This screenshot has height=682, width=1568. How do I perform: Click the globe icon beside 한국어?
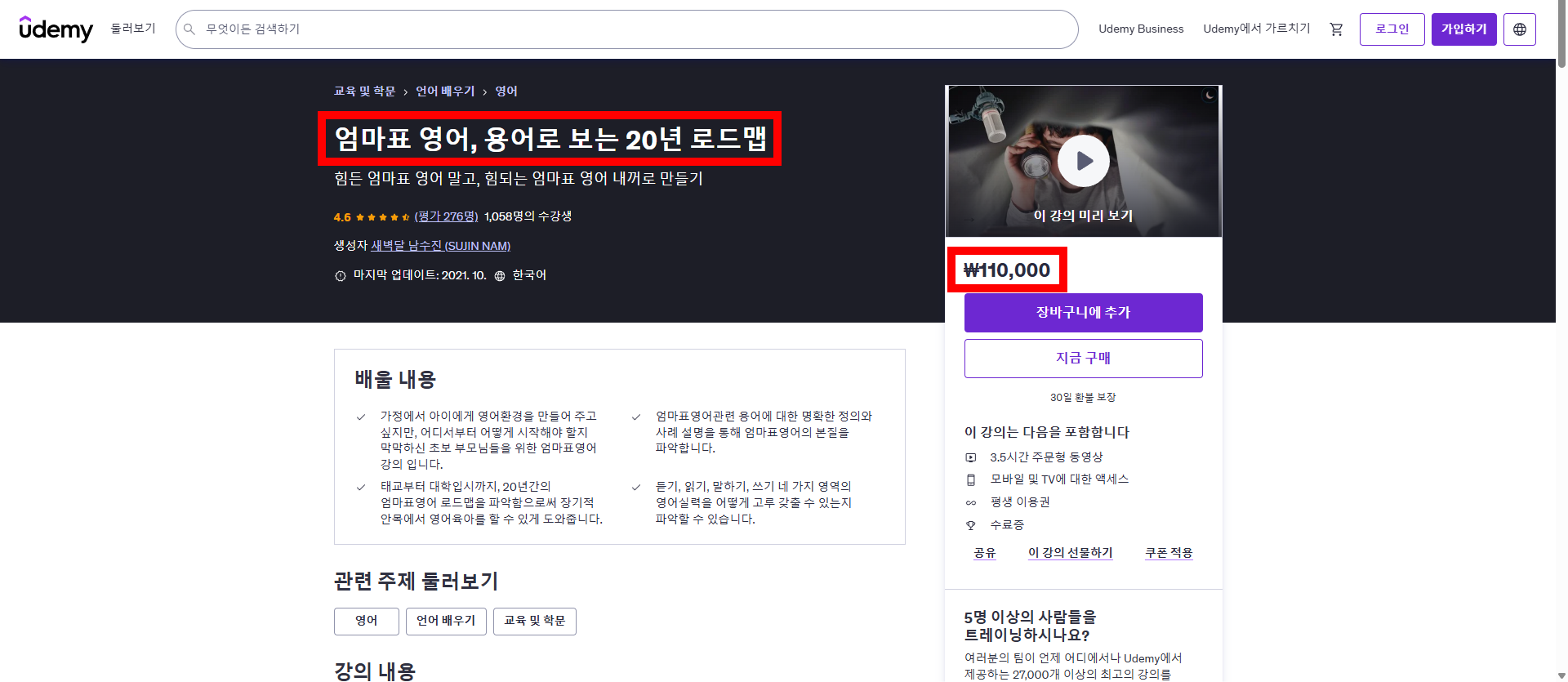pyautogui.click(x=500, y=276)
